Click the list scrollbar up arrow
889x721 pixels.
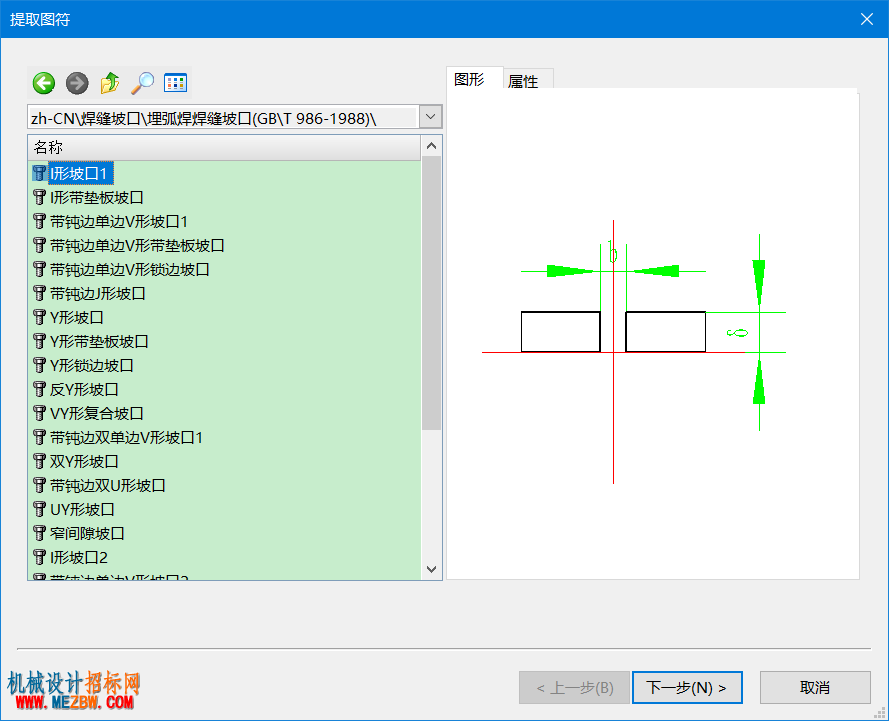pos(431,146)
